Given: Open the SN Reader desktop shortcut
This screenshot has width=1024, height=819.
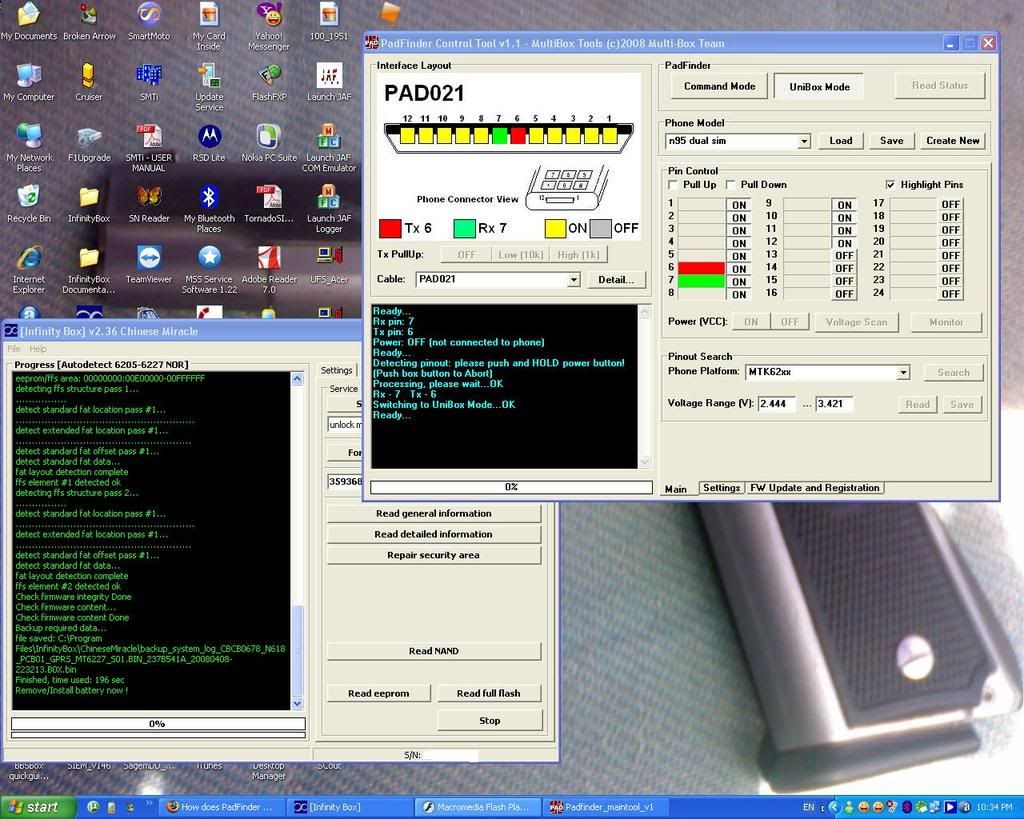Looking at the screenshot, I should pyautogui.click(x=149, y=204).
